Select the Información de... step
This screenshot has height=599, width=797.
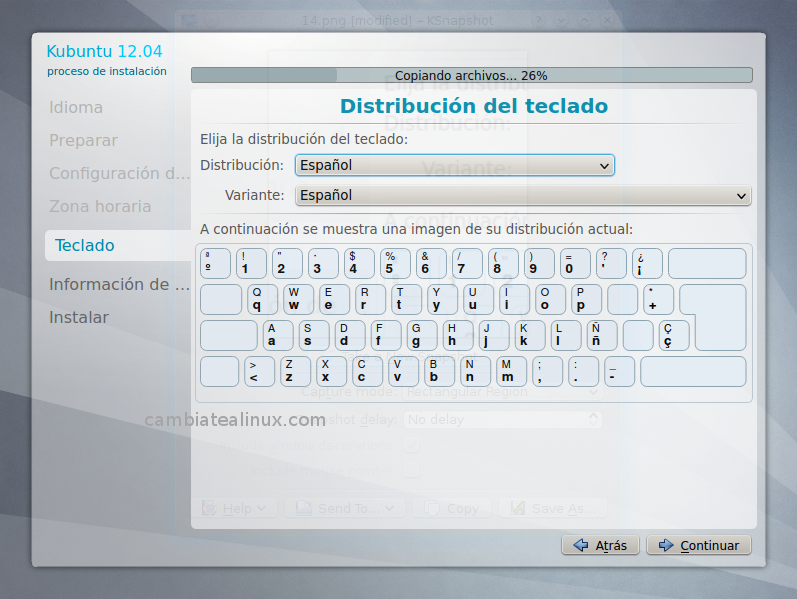tap(119, 284)
